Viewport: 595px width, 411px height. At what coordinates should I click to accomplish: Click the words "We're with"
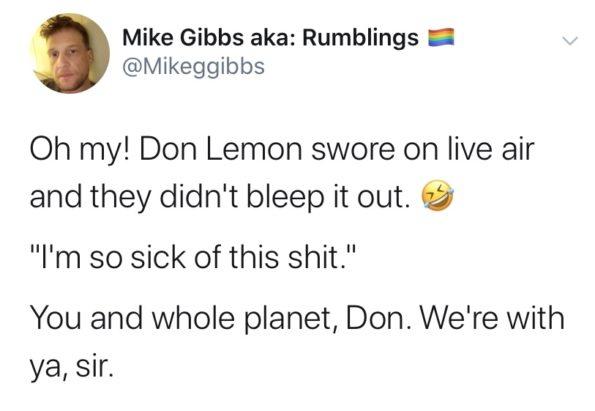tap(493, 317)
